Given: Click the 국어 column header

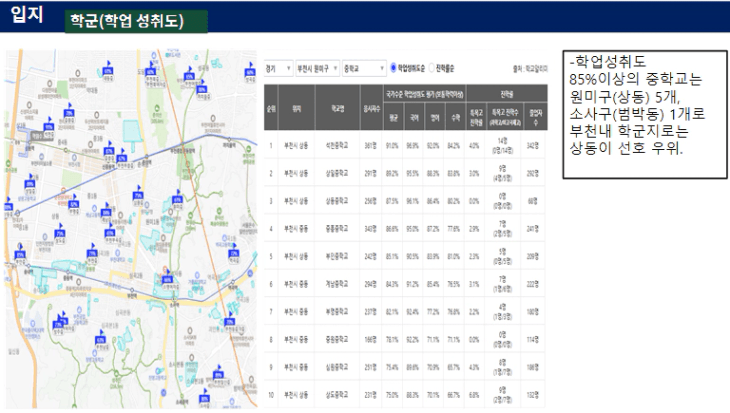Looking at the screenshot, I should [414, 118].
